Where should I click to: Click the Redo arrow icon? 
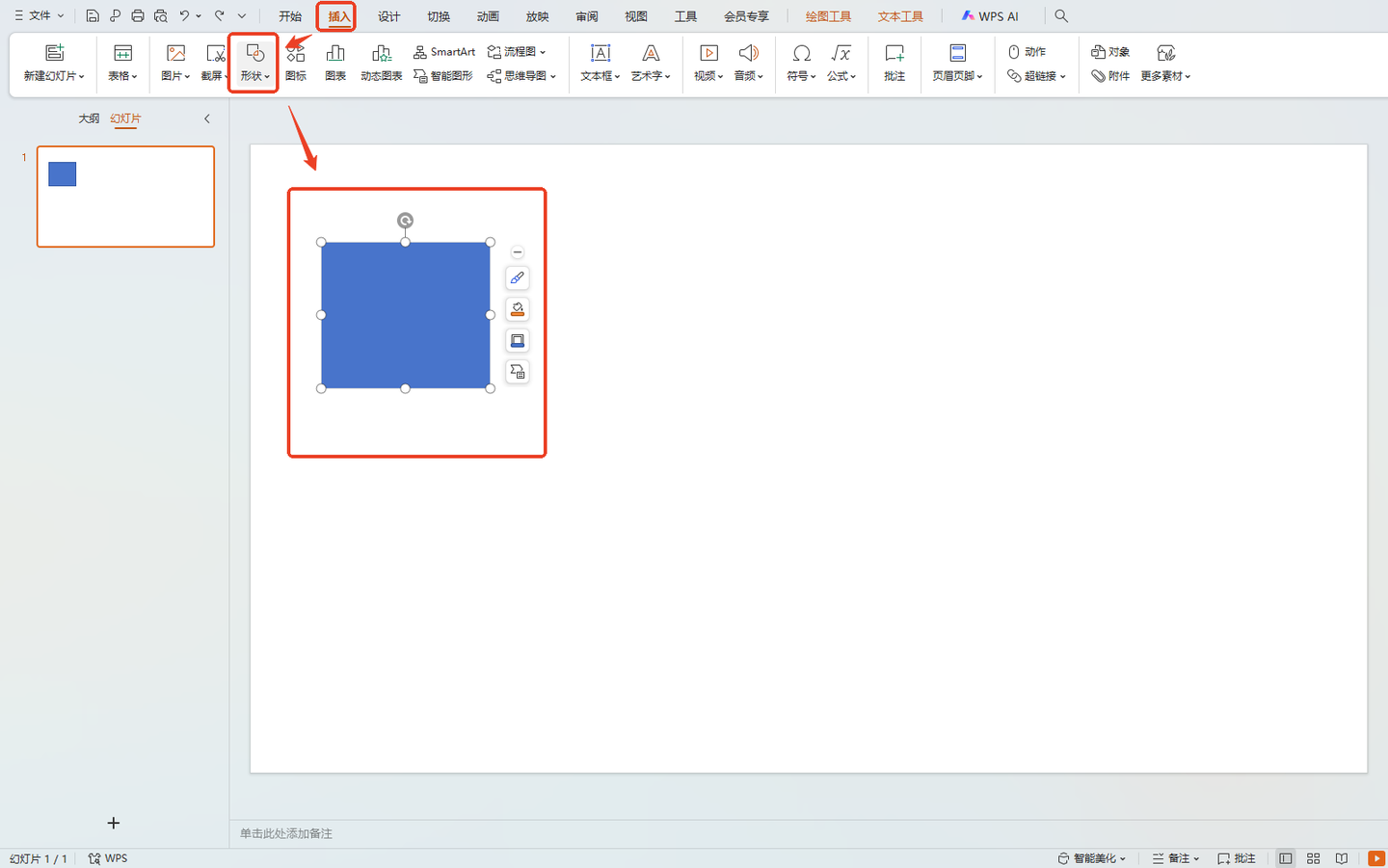[x=220, y=15]
